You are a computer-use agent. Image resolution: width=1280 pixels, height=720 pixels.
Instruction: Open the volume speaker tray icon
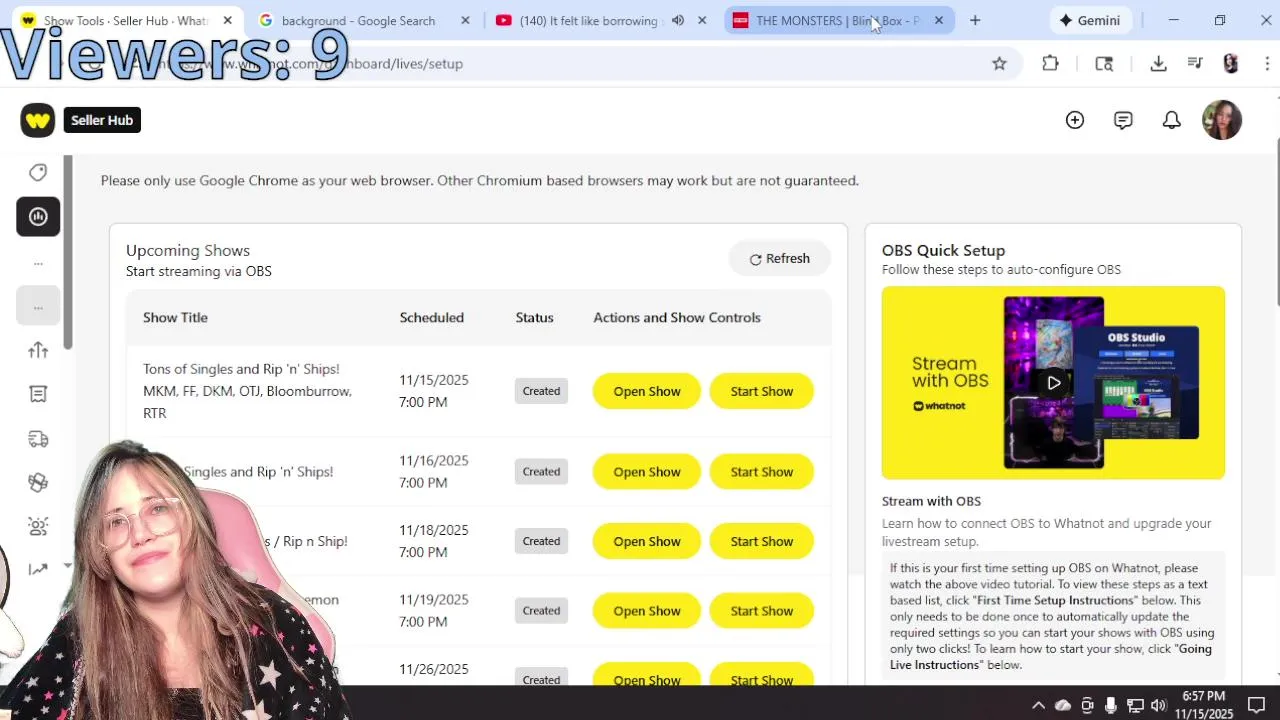[x=1159, y=705]
